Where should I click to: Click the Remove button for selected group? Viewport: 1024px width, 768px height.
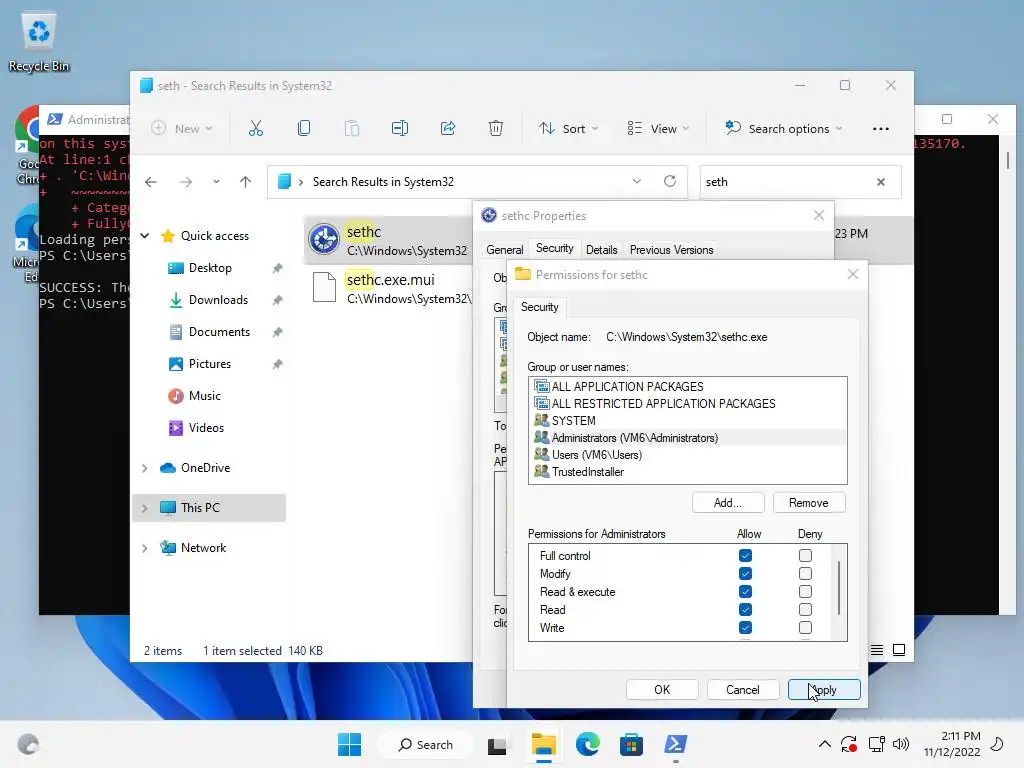808,503
